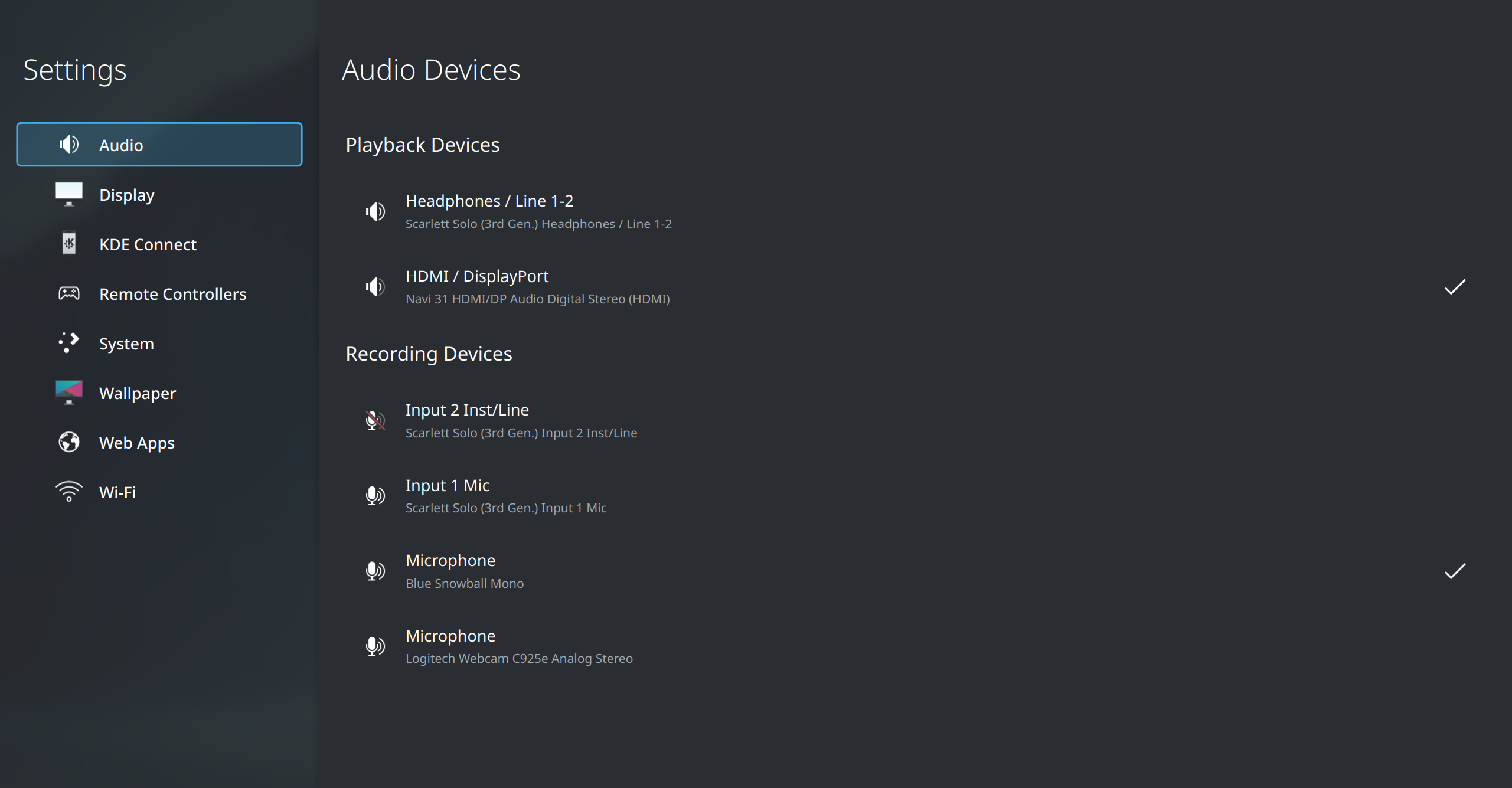Click the System settings icon
This screenshot has height=788, width=1512.
[69, 342]
